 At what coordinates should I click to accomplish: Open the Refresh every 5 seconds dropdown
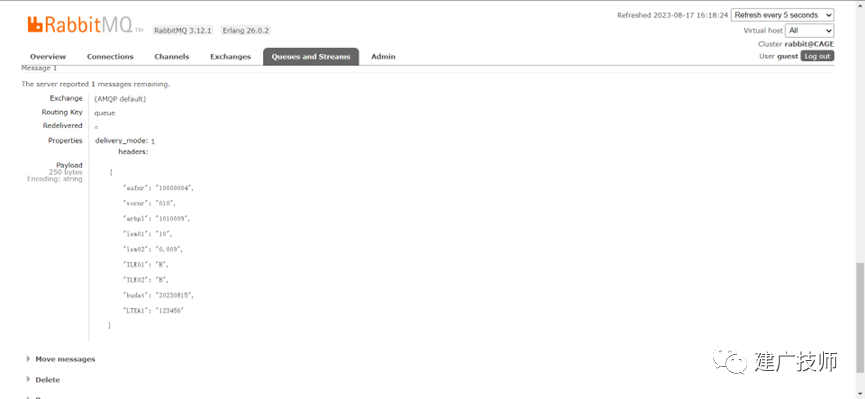point(782,15)
